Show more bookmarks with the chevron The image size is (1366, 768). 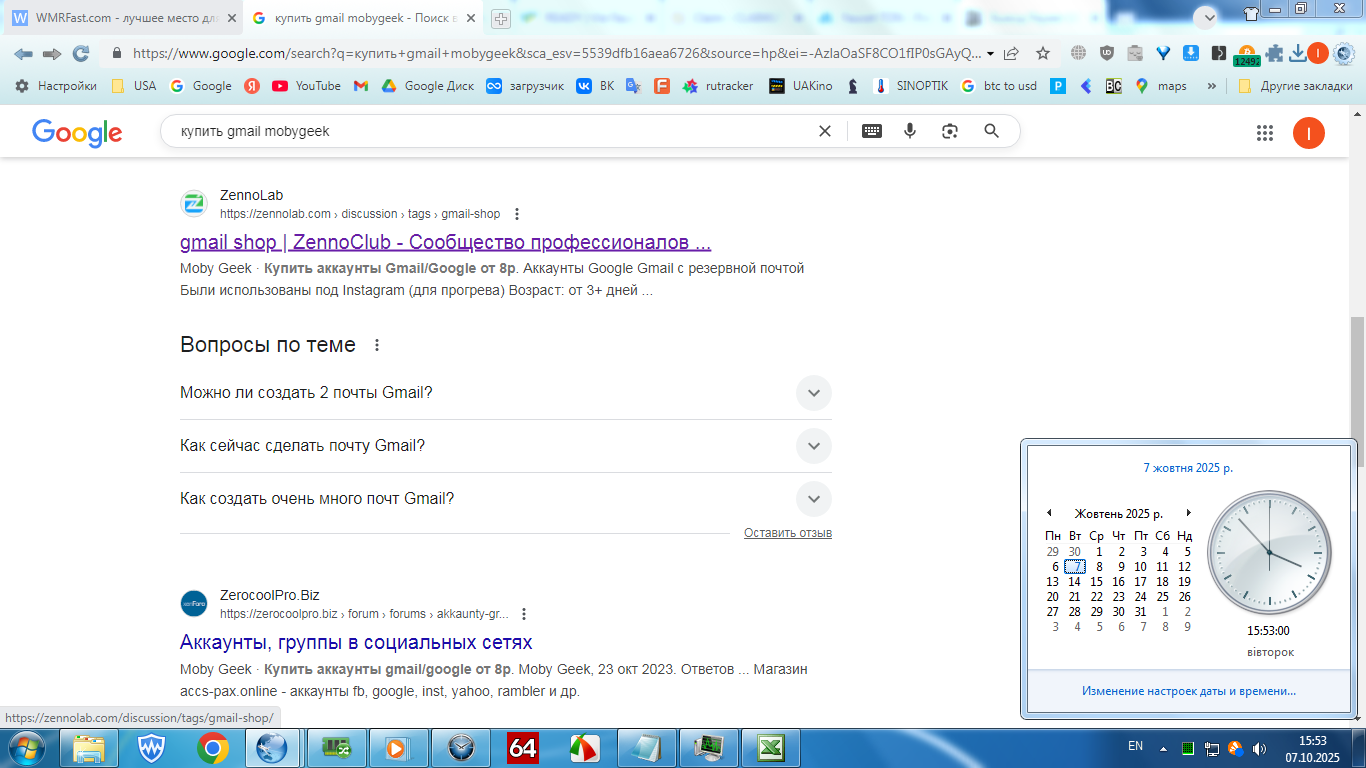click(x=1212, y=86)
